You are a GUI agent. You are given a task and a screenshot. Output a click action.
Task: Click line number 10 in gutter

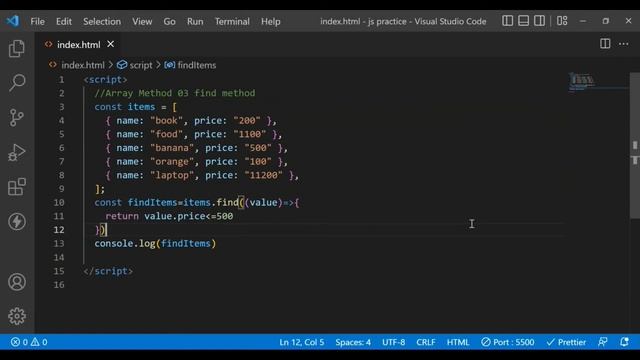point(59,202)
